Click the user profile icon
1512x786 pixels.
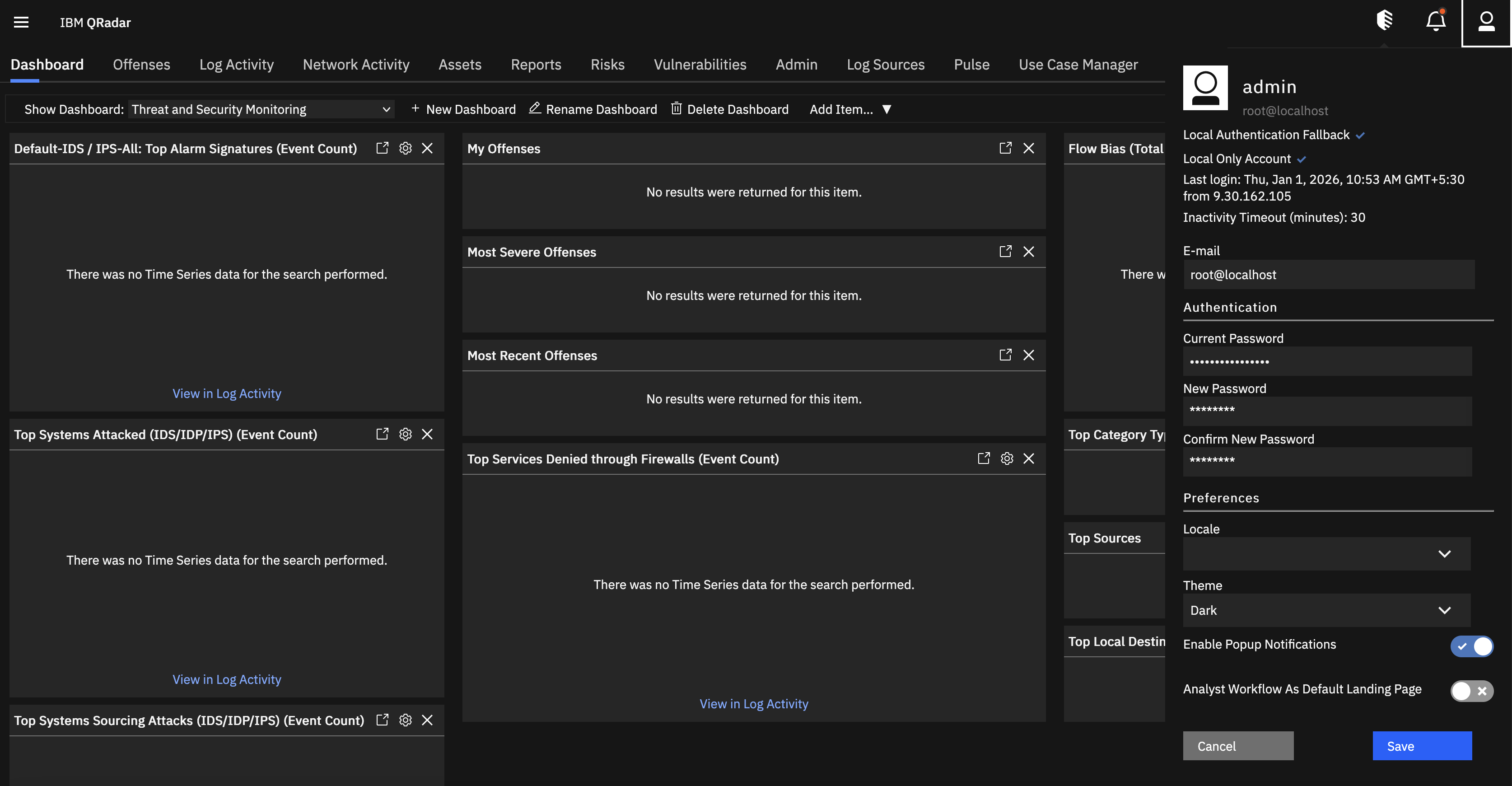tap(1486, 22)
